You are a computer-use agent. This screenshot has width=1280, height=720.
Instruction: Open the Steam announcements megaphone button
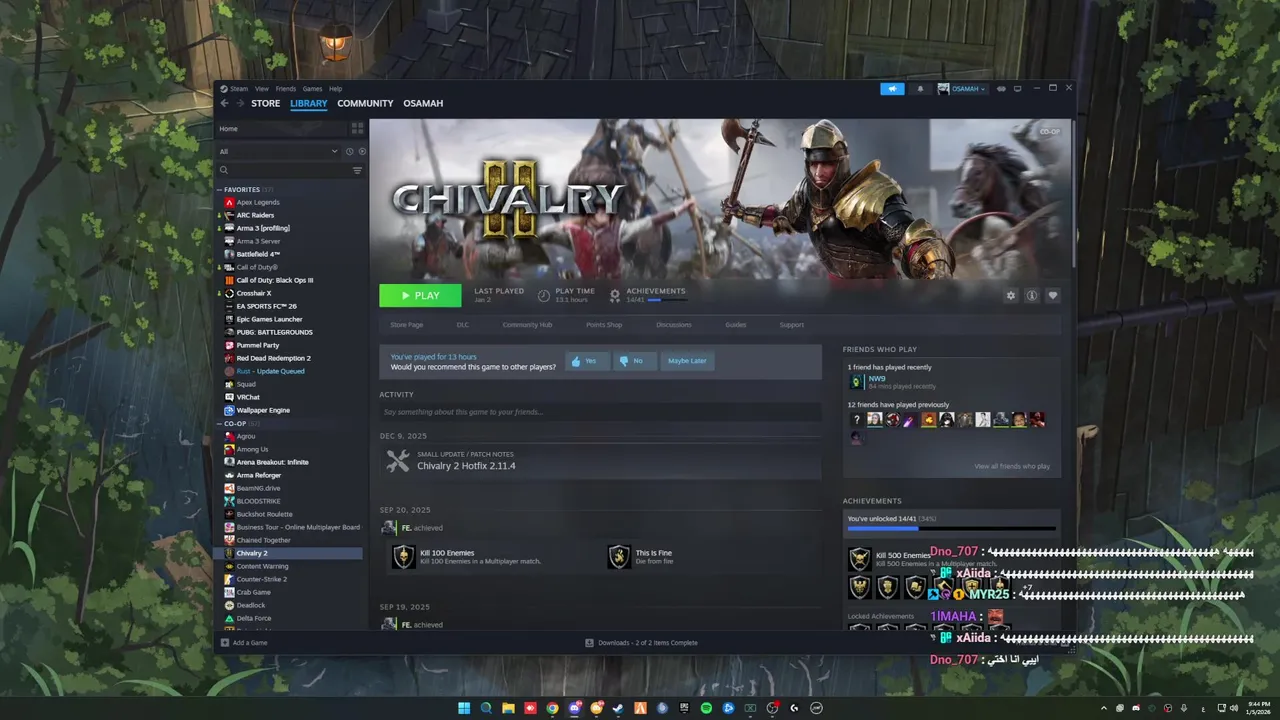point(892,89)
